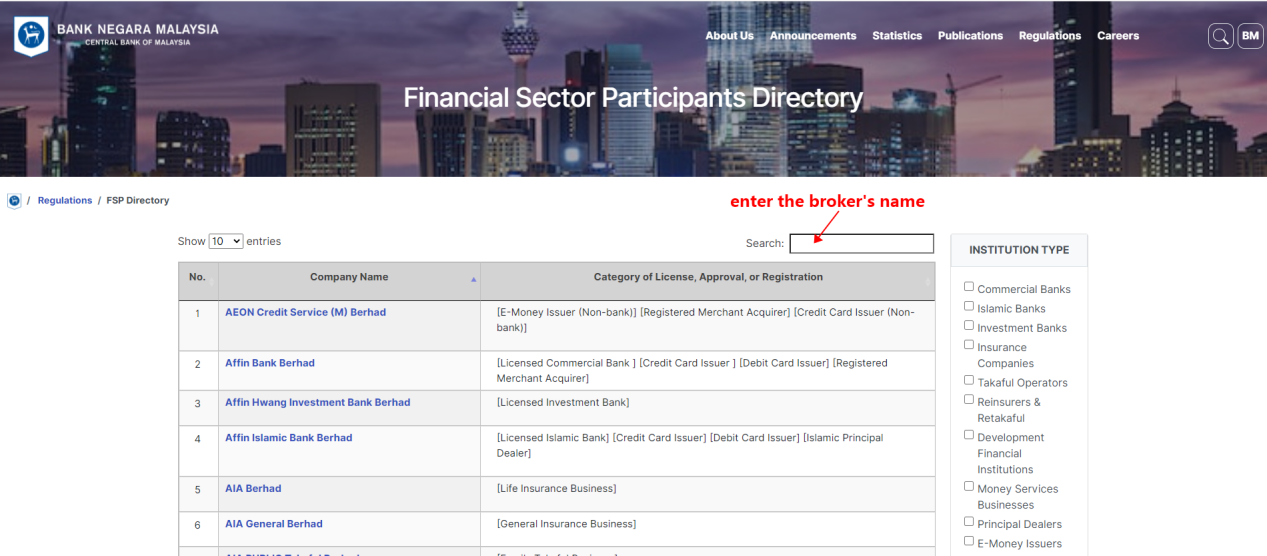Check the Commercial Banks checkbox
Viewport: 1267px width, 556px height.
click(968, 287)
